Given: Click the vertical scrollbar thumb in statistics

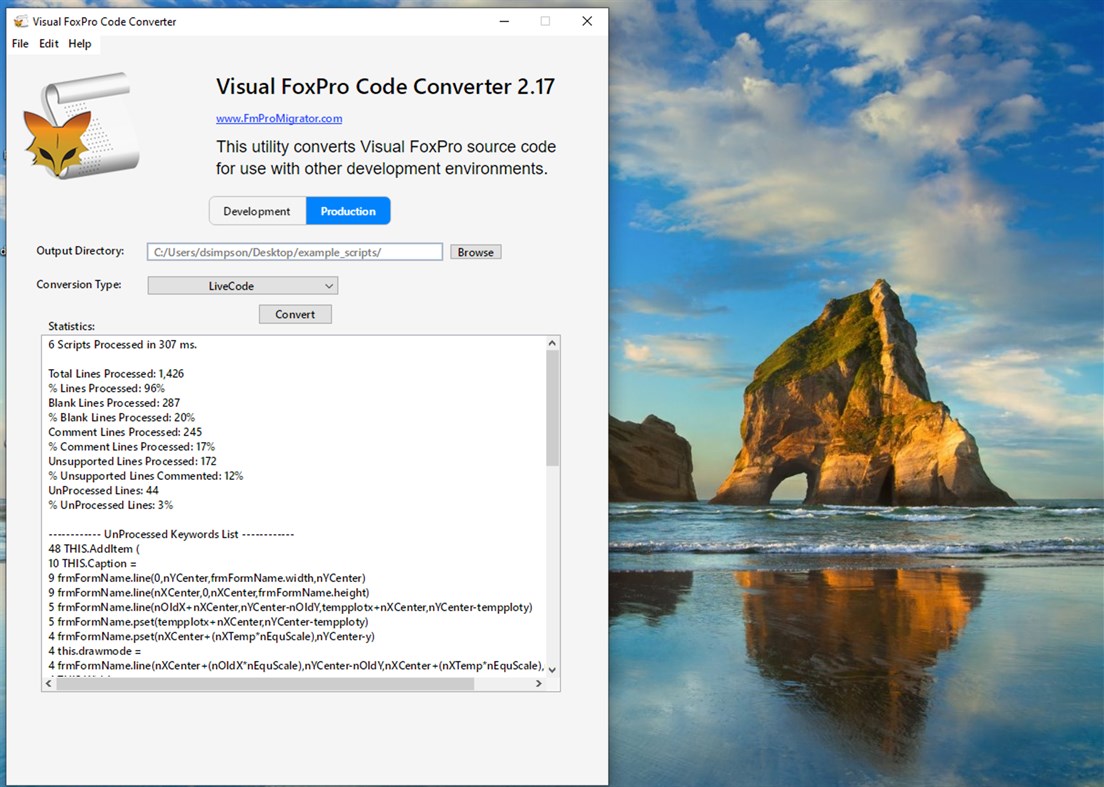Looking at the screenshot, I should [x=552, y=408].
